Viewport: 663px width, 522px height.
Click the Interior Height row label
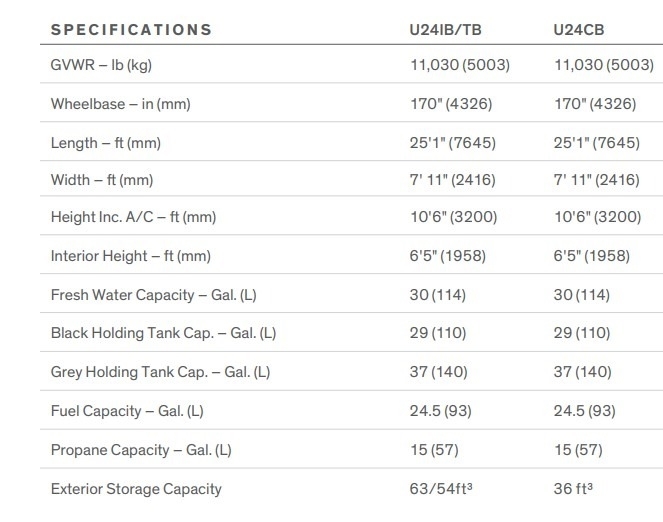click(x=130, y=256)
